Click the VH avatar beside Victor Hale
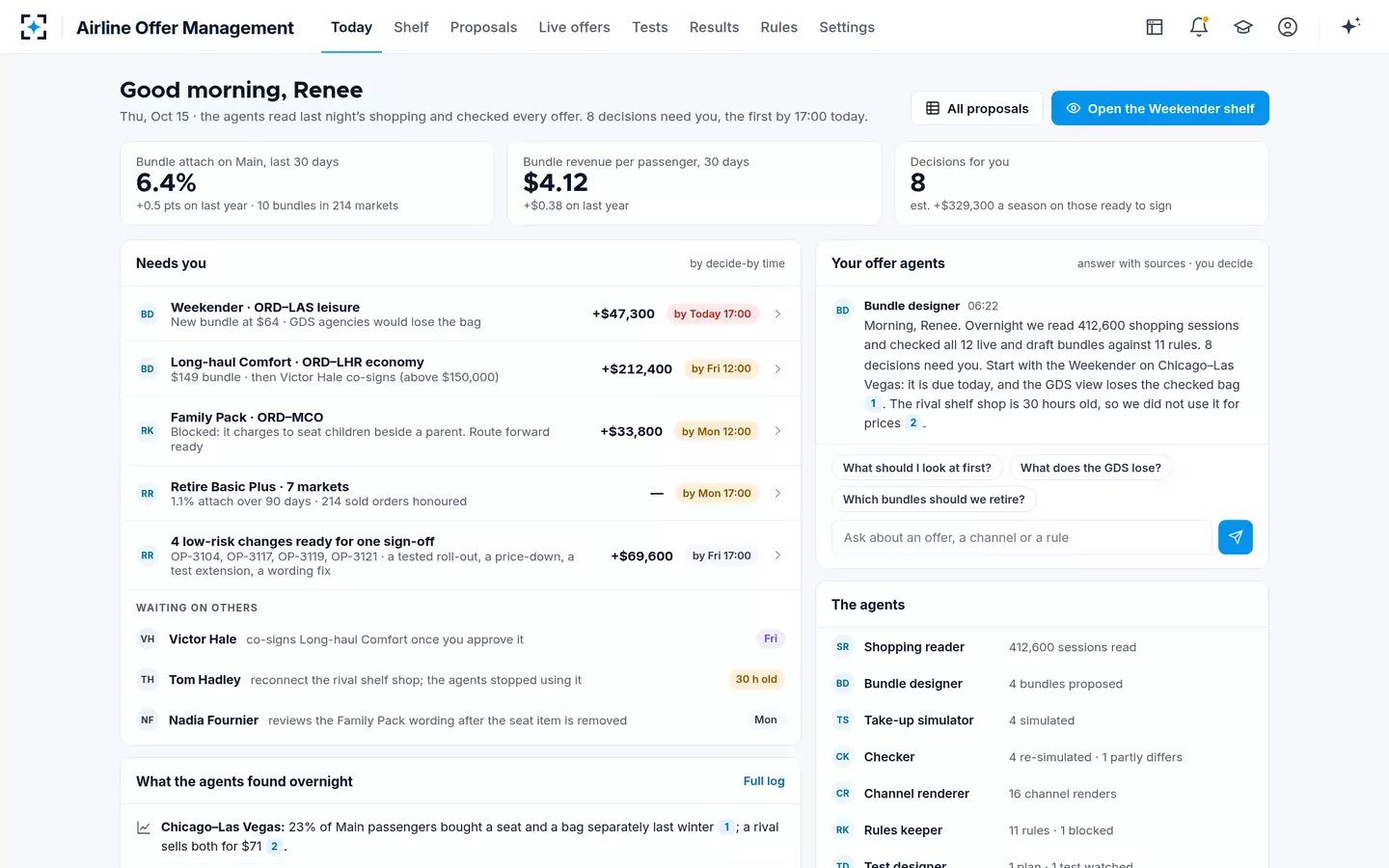 tap(148, 639)
